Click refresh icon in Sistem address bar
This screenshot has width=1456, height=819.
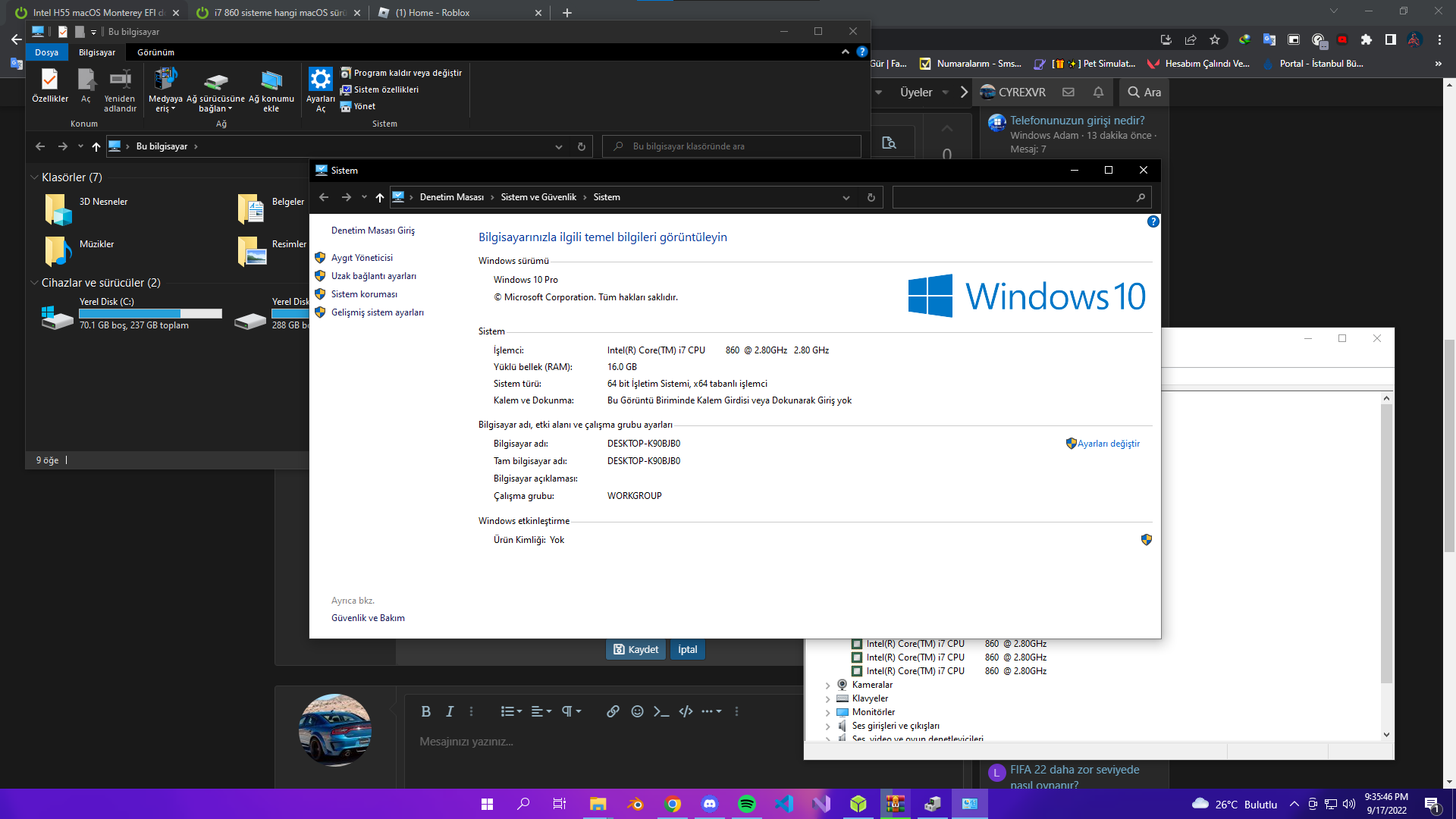point(871,197)
